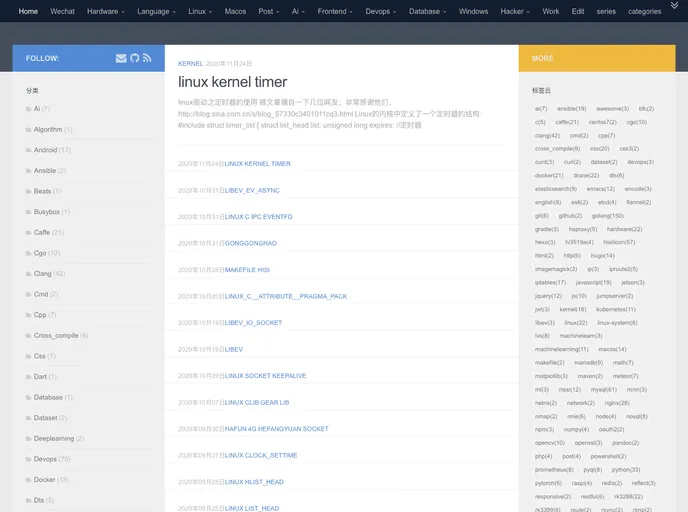688x512 pixels.
Task: Click the hisilicon(57) tag
Action: tap(619, 242)
